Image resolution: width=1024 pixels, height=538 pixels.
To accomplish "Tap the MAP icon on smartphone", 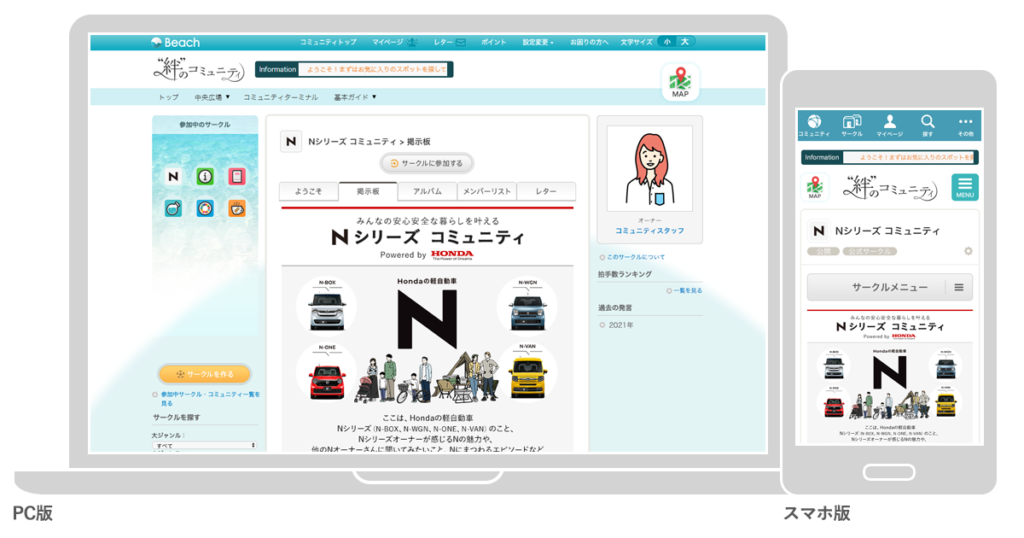I will click(815, 187).
